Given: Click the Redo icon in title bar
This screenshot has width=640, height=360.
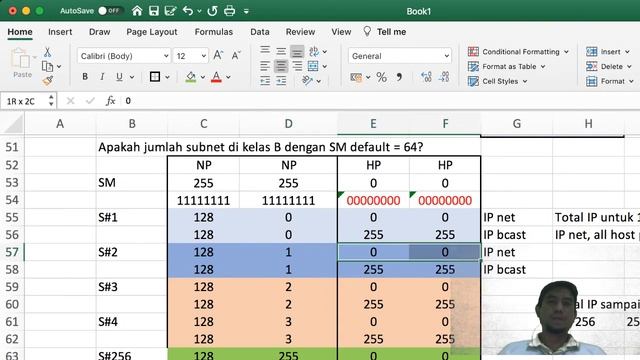Looking at the screenshot, I should (212, 11).
